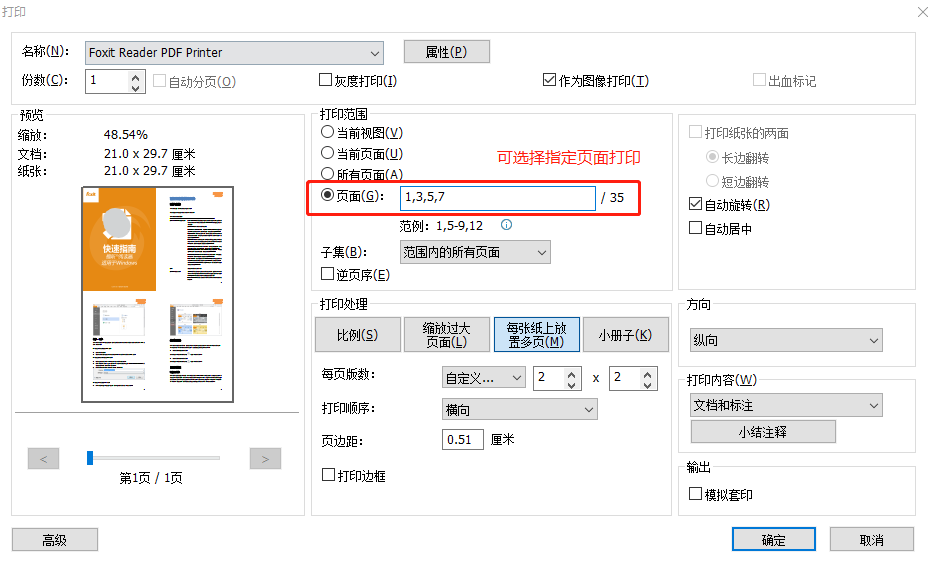Select all pages radio button
Image resolution: width=935 pixels, height=570 pixels.
point(327,174)
